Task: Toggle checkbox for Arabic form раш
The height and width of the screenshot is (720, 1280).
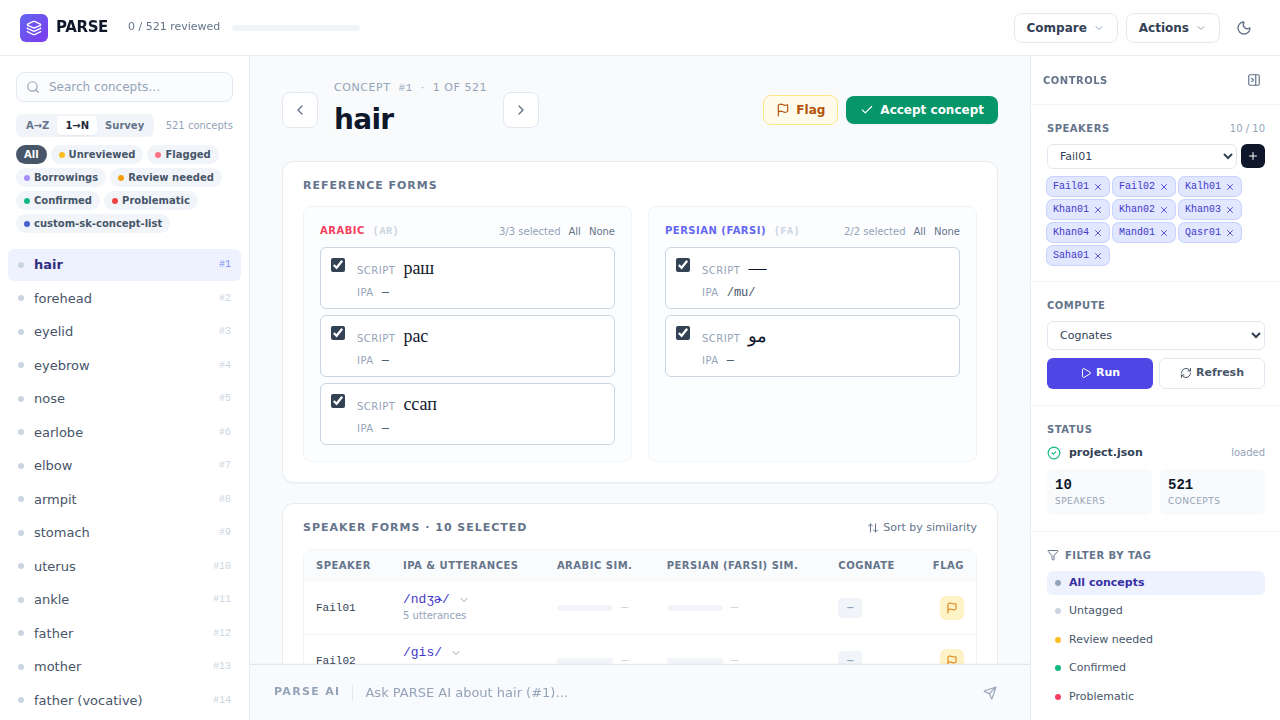Action: pos(338,265)
